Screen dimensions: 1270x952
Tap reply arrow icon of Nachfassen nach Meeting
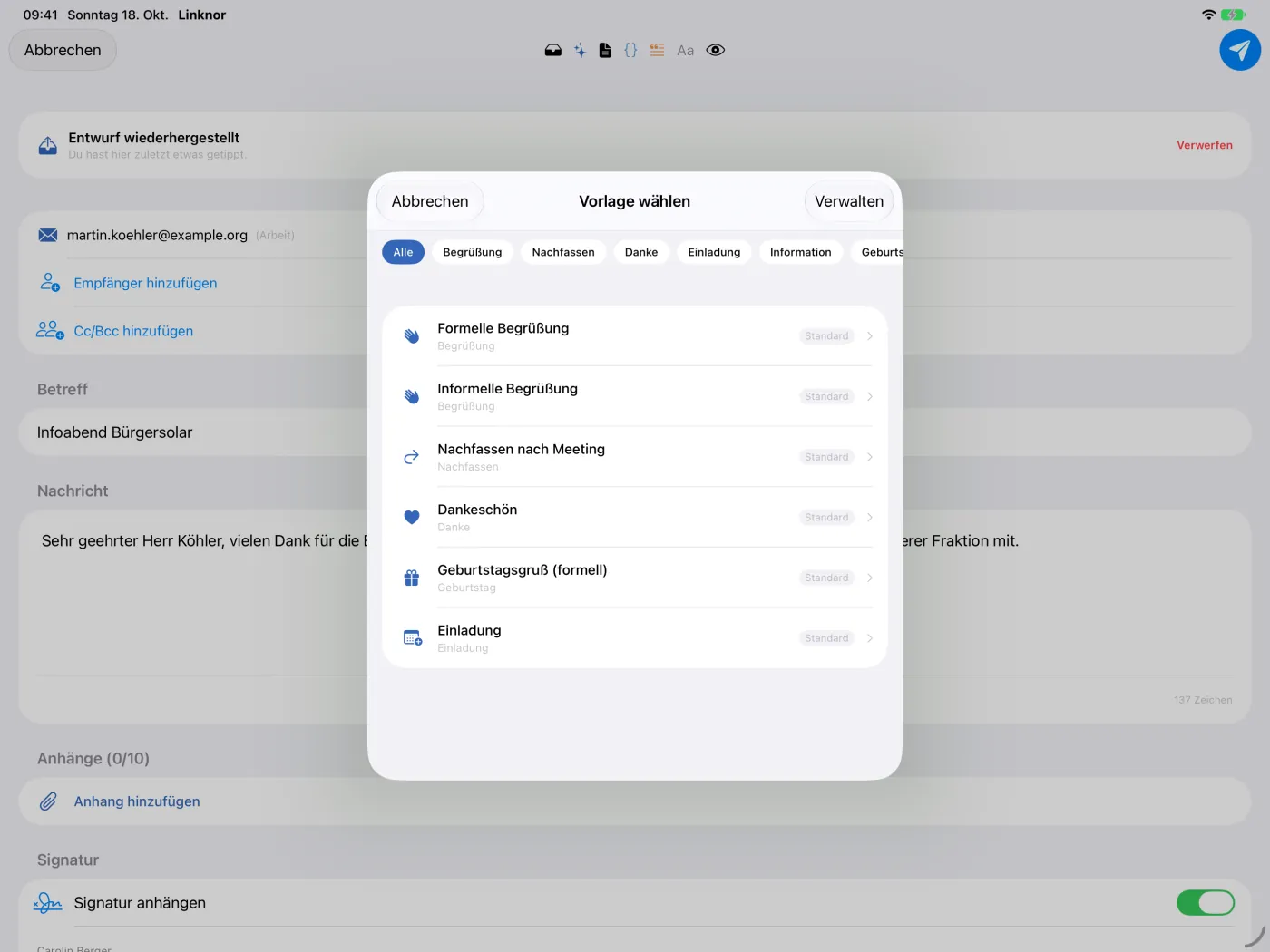click(412, 457)
